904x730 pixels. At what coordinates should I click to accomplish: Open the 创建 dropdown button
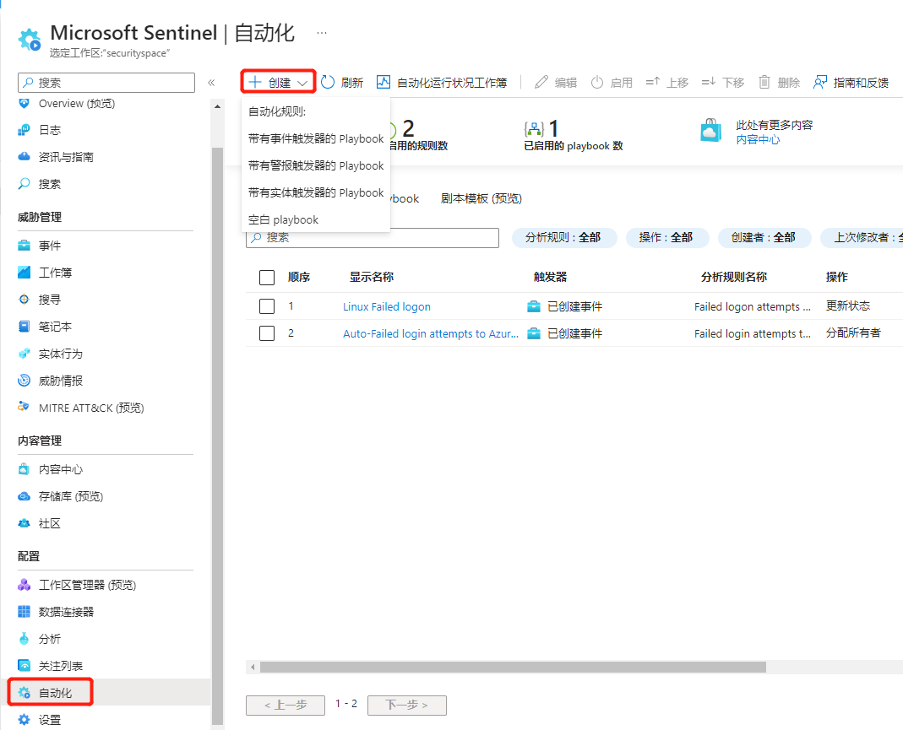click(x=278, y=82)
